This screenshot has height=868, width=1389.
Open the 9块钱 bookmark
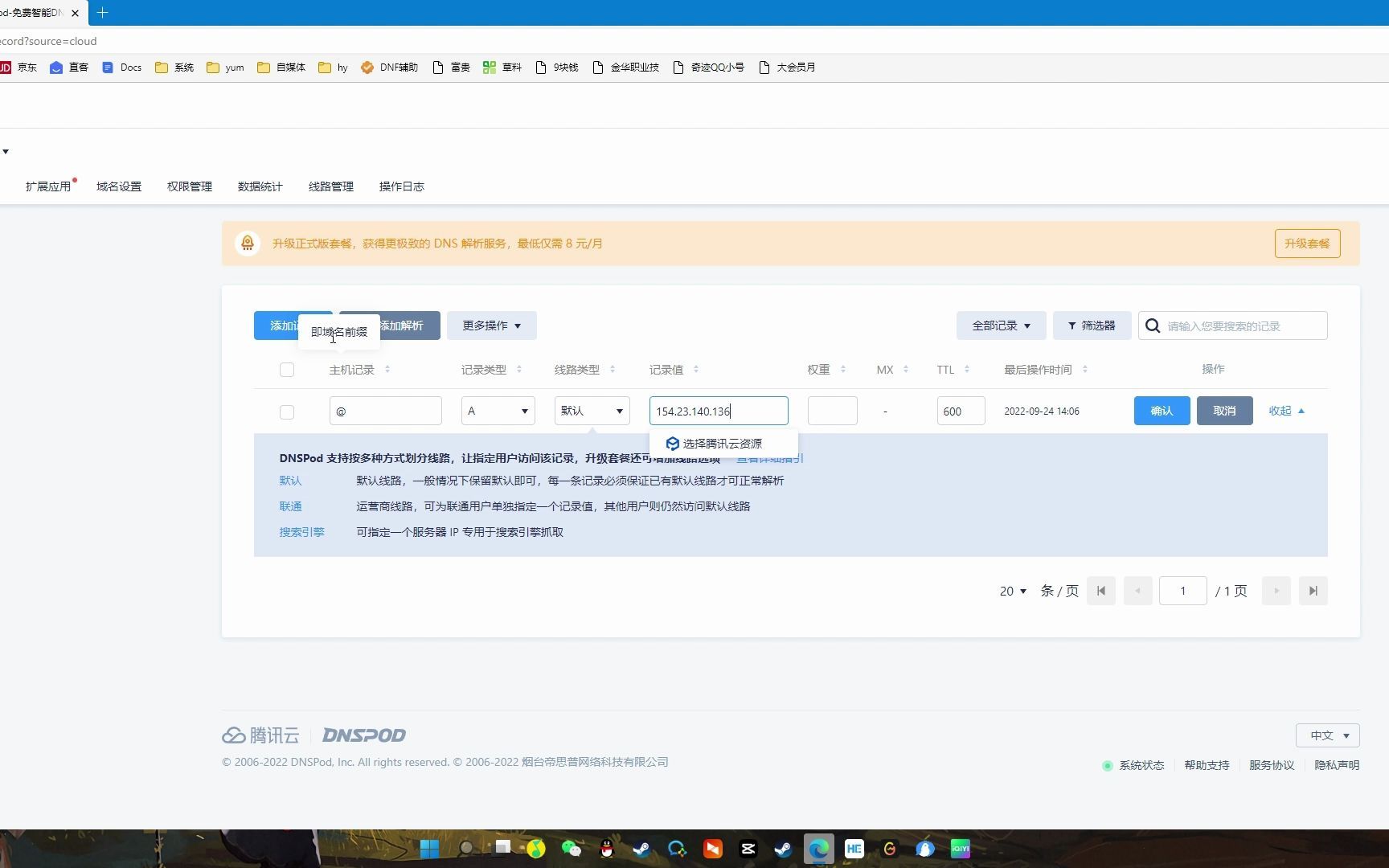point(557,68)
